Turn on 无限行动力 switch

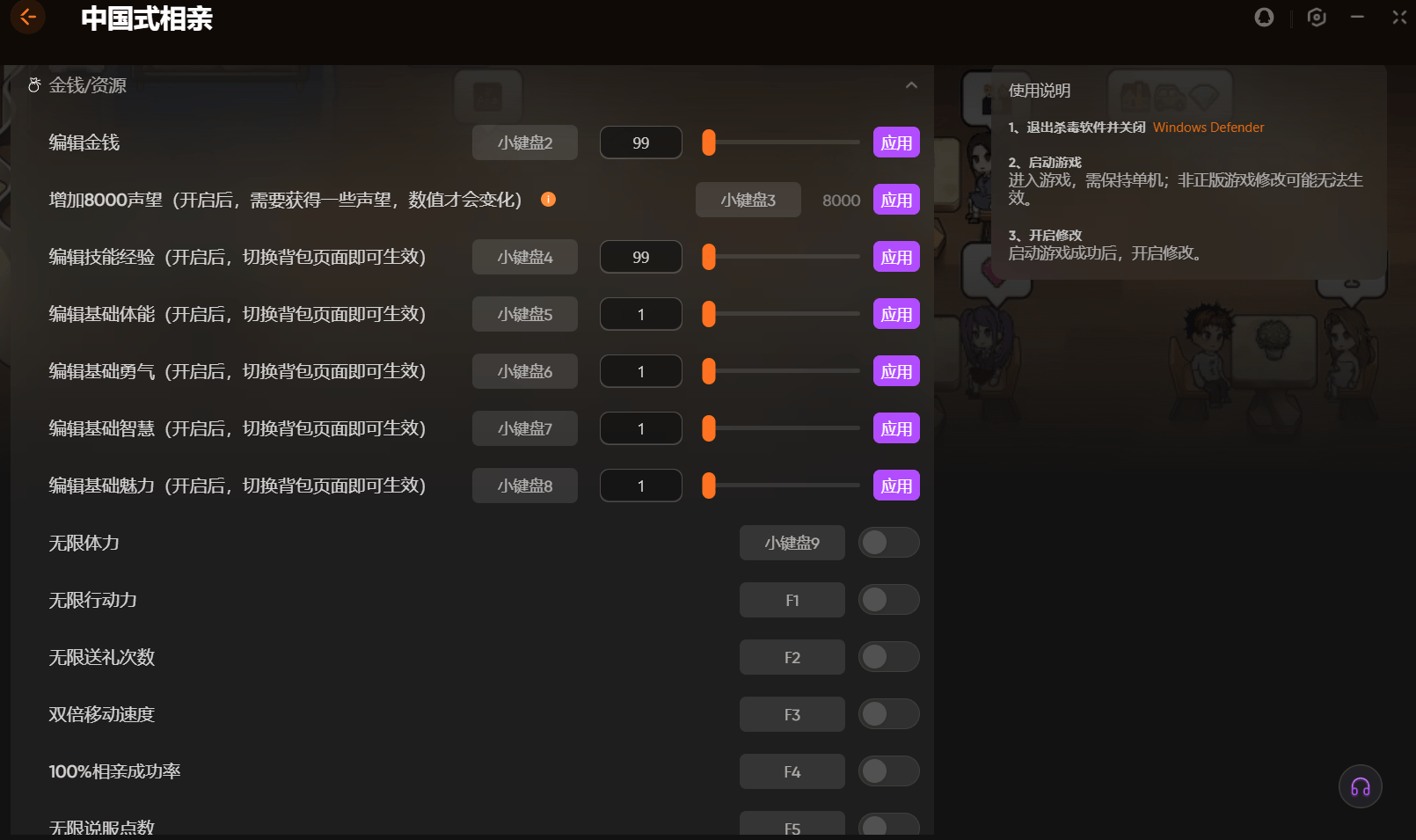888,600
